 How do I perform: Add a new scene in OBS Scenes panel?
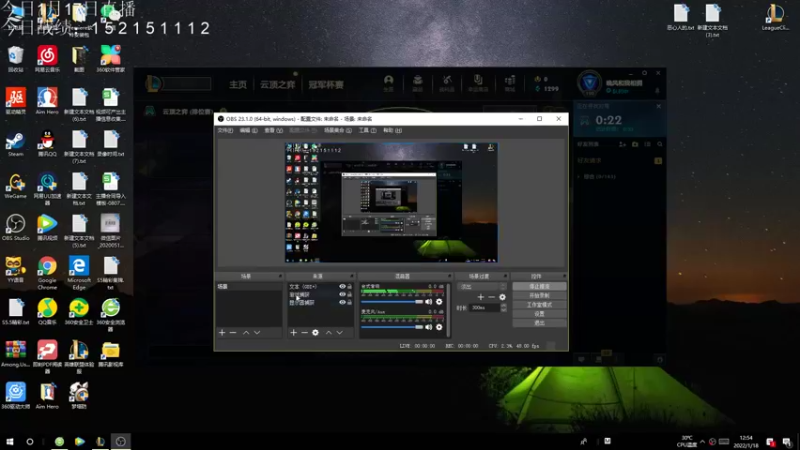point(222,333)
